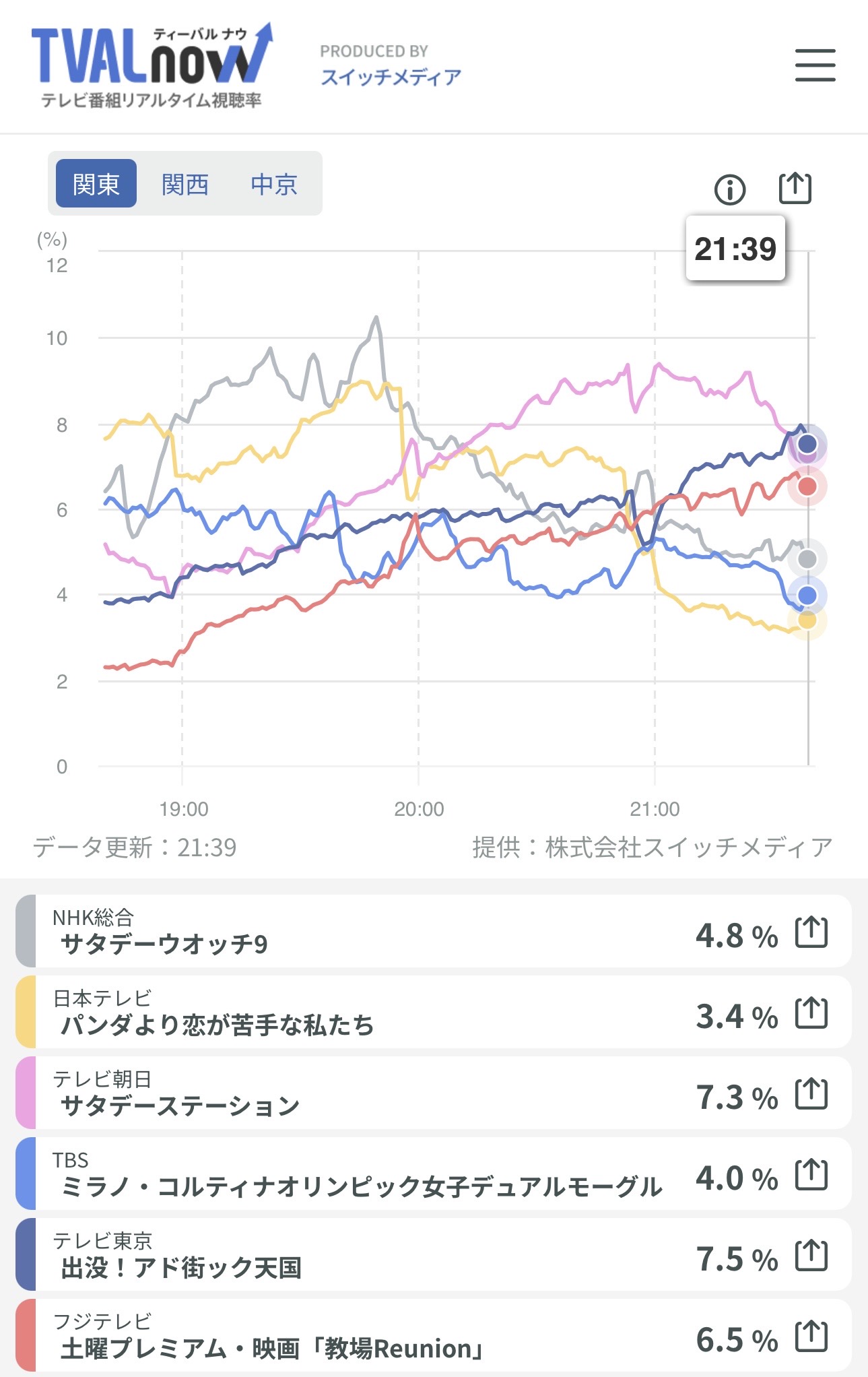This screenshot has width=868, height=1377.
Task: Switch to the 中京 region tab
Action: click(274, 183)
